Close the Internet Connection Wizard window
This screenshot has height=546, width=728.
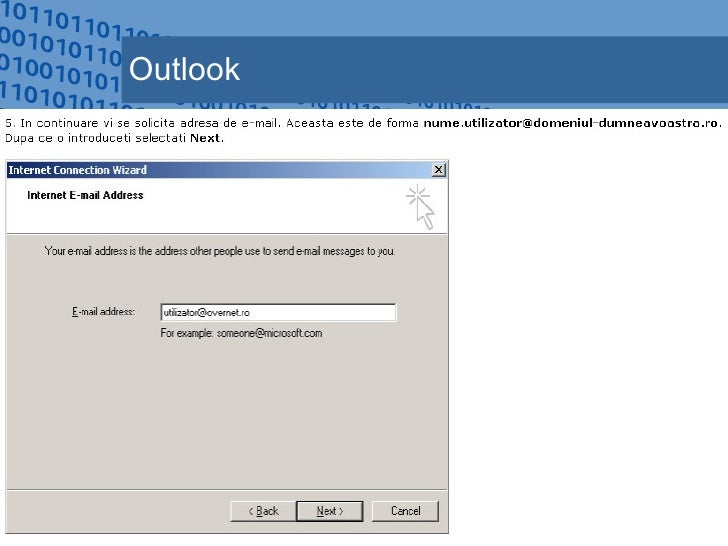coord(438,169)
